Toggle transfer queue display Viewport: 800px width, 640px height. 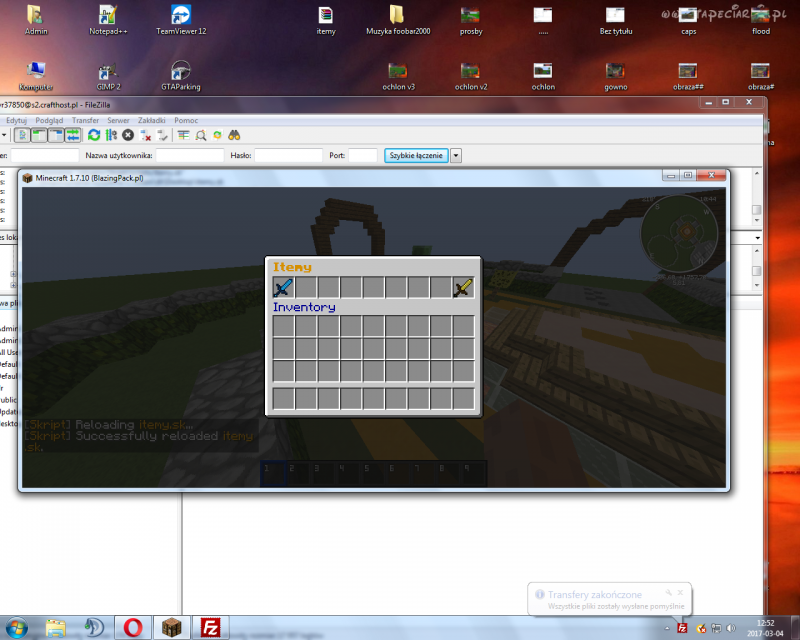pos(72,135)
